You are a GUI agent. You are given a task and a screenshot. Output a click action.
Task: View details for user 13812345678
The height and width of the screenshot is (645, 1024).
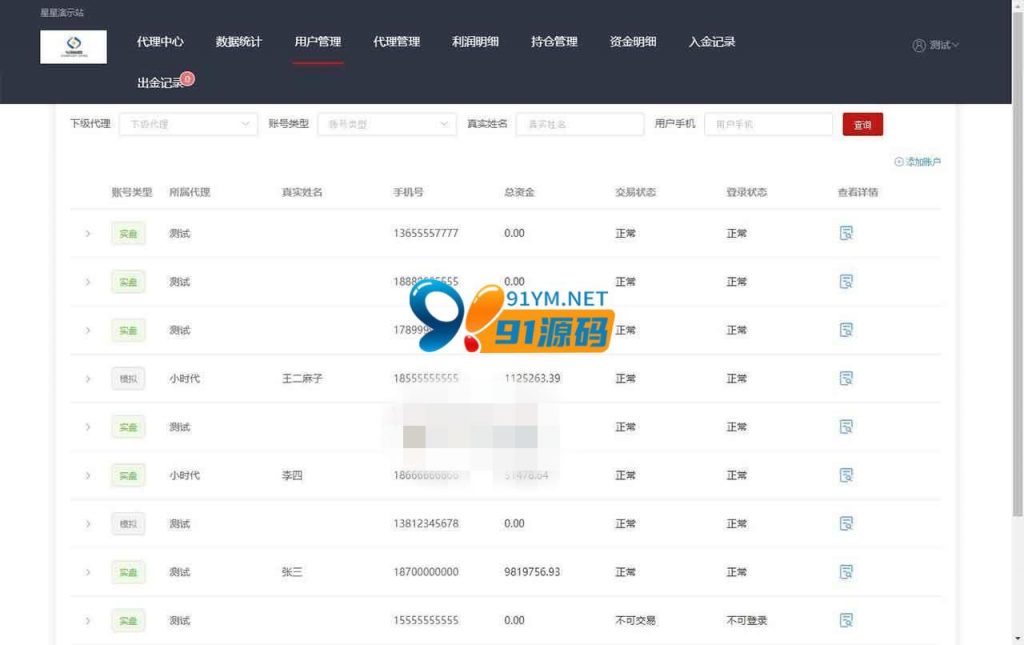(x=846, y=524)
